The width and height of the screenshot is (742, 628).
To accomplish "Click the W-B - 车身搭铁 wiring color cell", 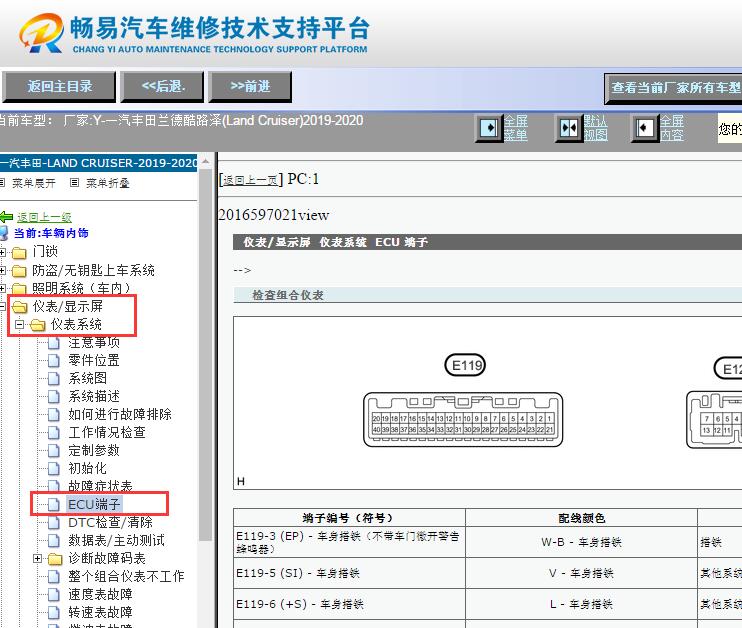I will point(581,542).
